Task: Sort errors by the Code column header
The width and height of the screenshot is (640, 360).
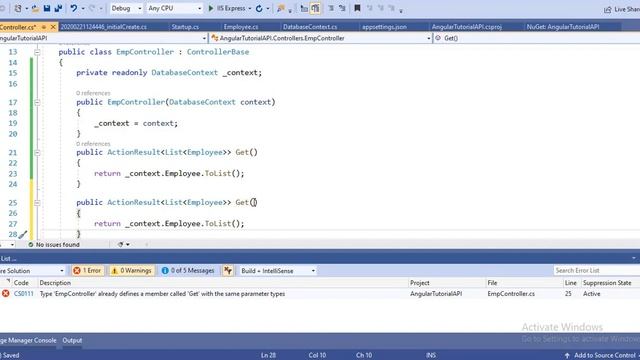Action: click(x=21, y=282)
